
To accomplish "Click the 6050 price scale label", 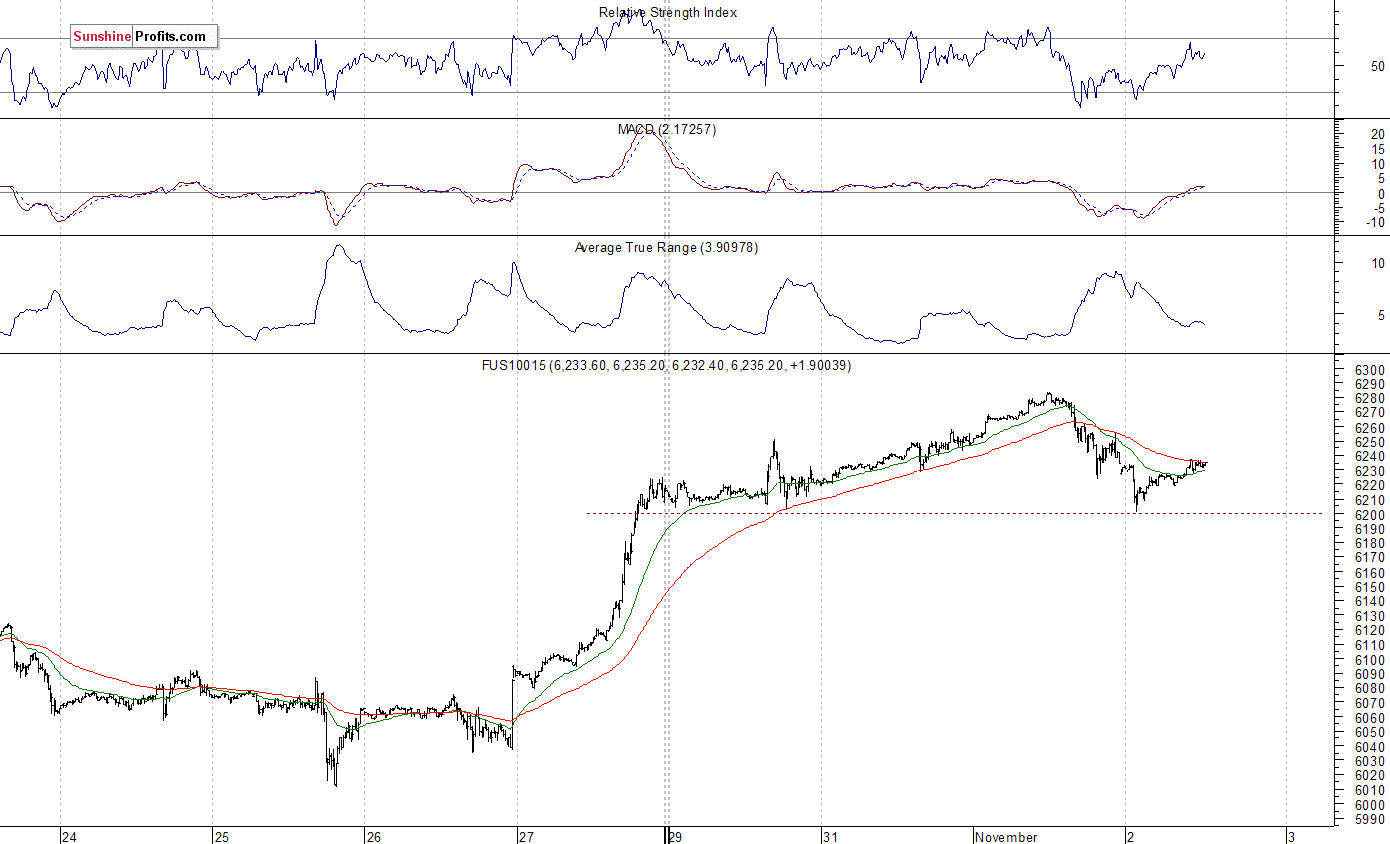I will [1369, 732].
